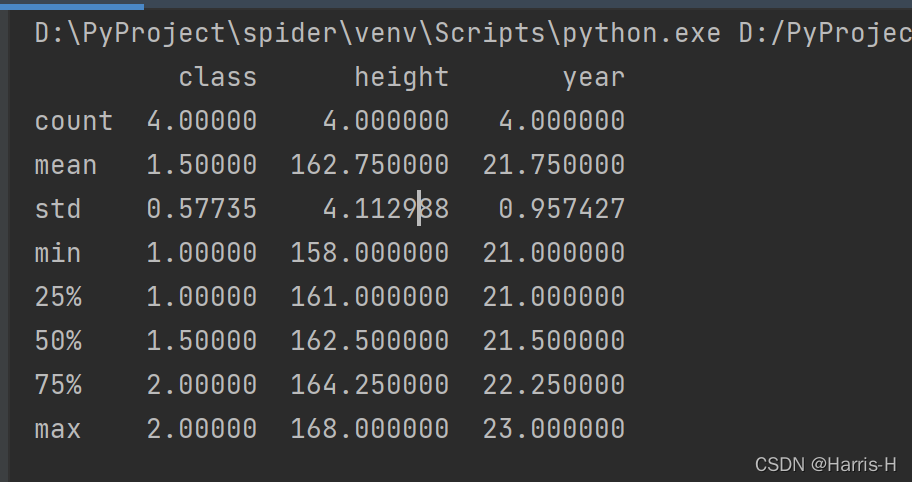Click the year value 21.000000 in min row

pos(554,252)
